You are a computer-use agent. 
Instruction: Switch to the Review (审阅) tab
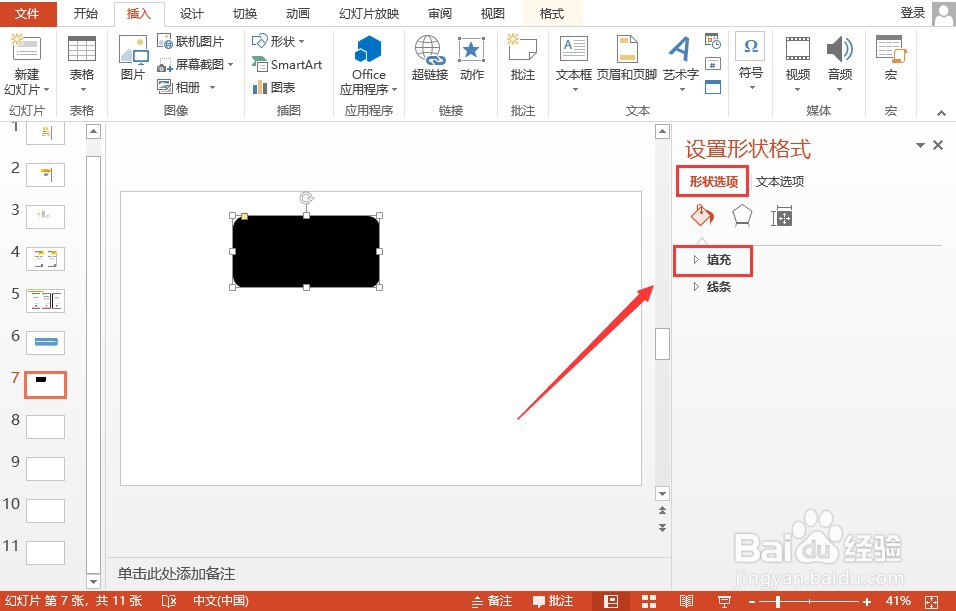(x=440, y=13)
